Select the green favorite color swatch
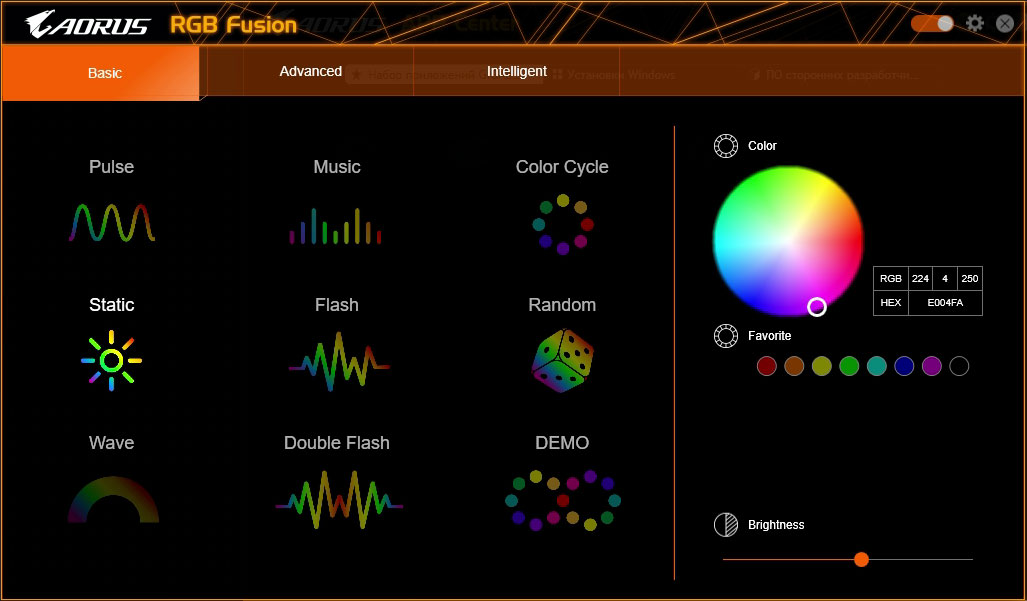The width and height of the screenshot is (1027, 601). pos(849,366)
